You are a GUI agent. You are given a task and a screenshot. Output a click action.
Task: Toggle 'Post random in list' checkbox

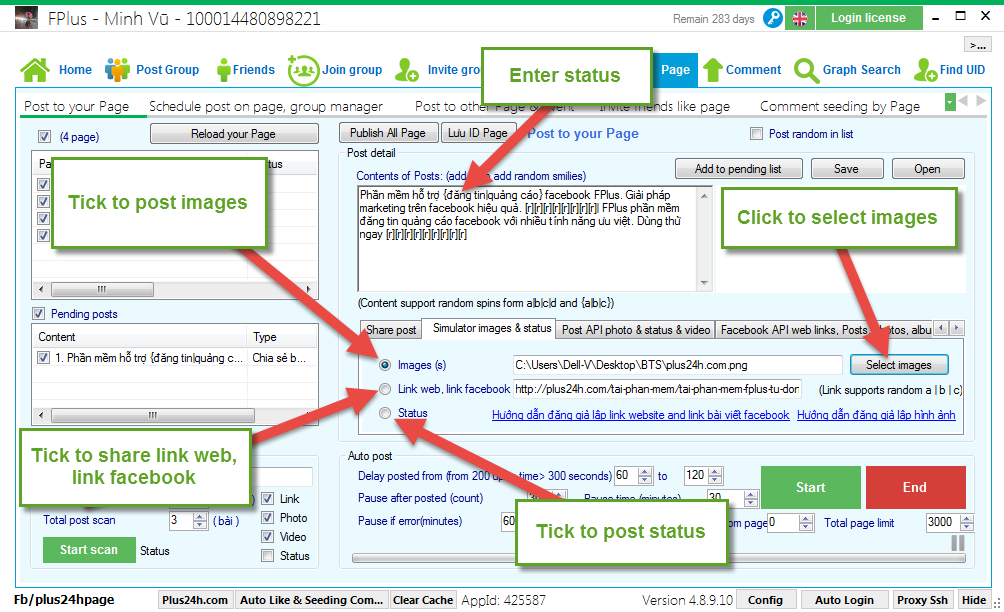pos(756,134)
